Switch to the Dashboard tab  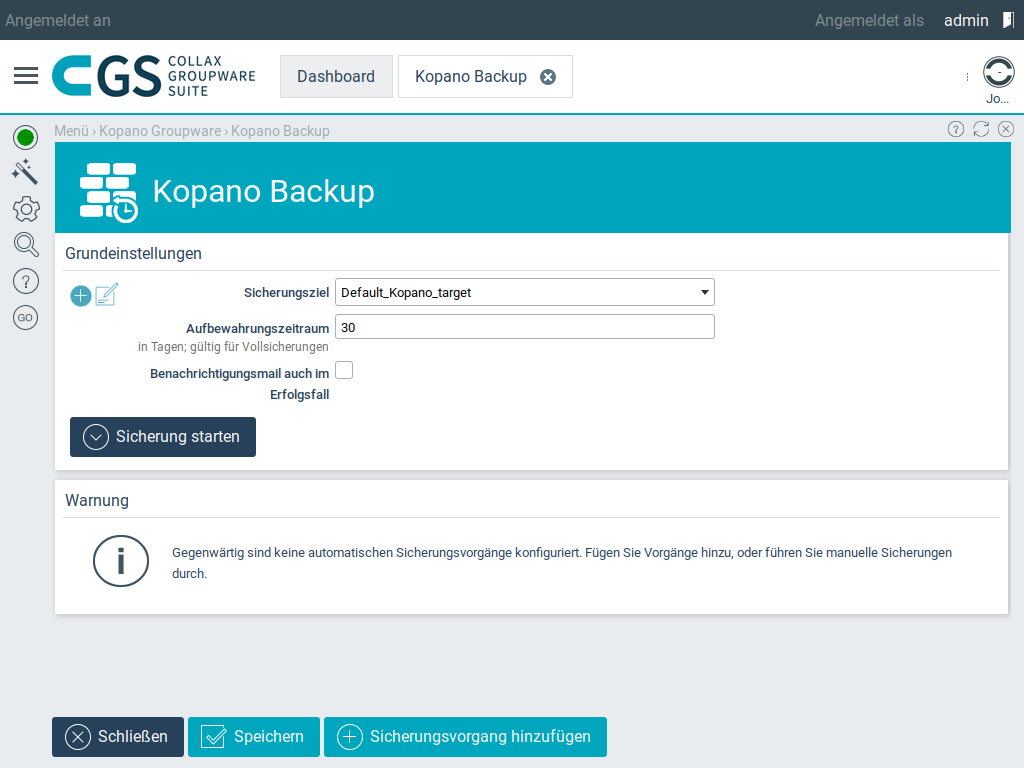[336, 76]
